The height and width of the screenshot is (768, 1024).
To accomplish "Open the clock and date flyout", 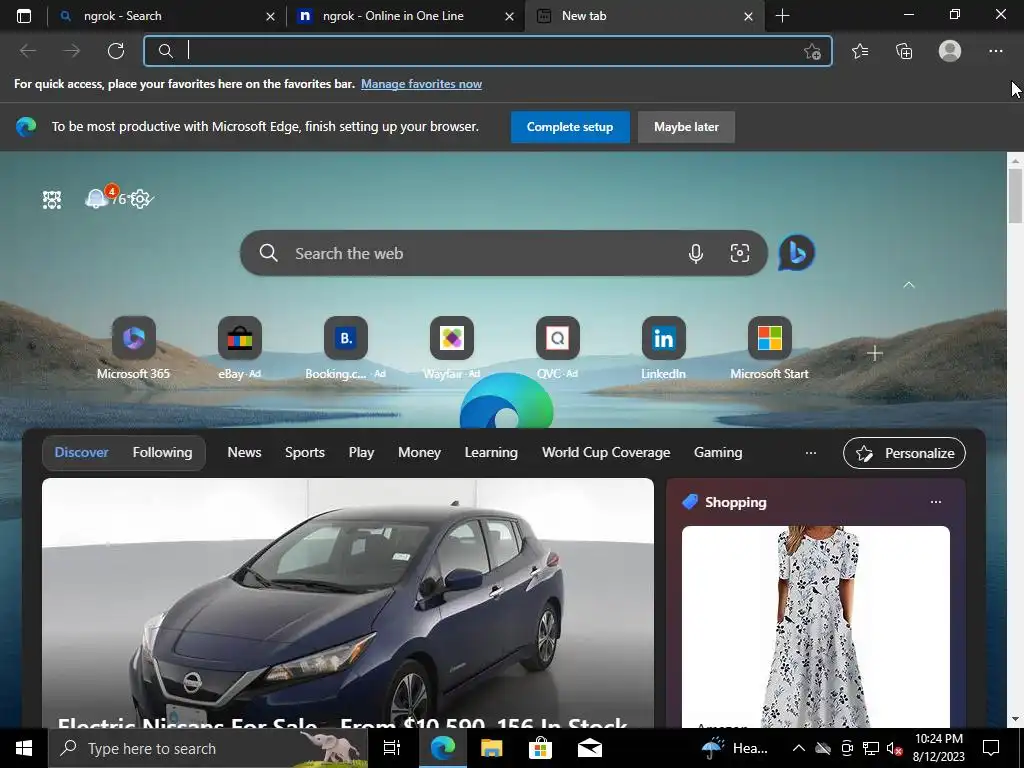I will tap(938, 748).
